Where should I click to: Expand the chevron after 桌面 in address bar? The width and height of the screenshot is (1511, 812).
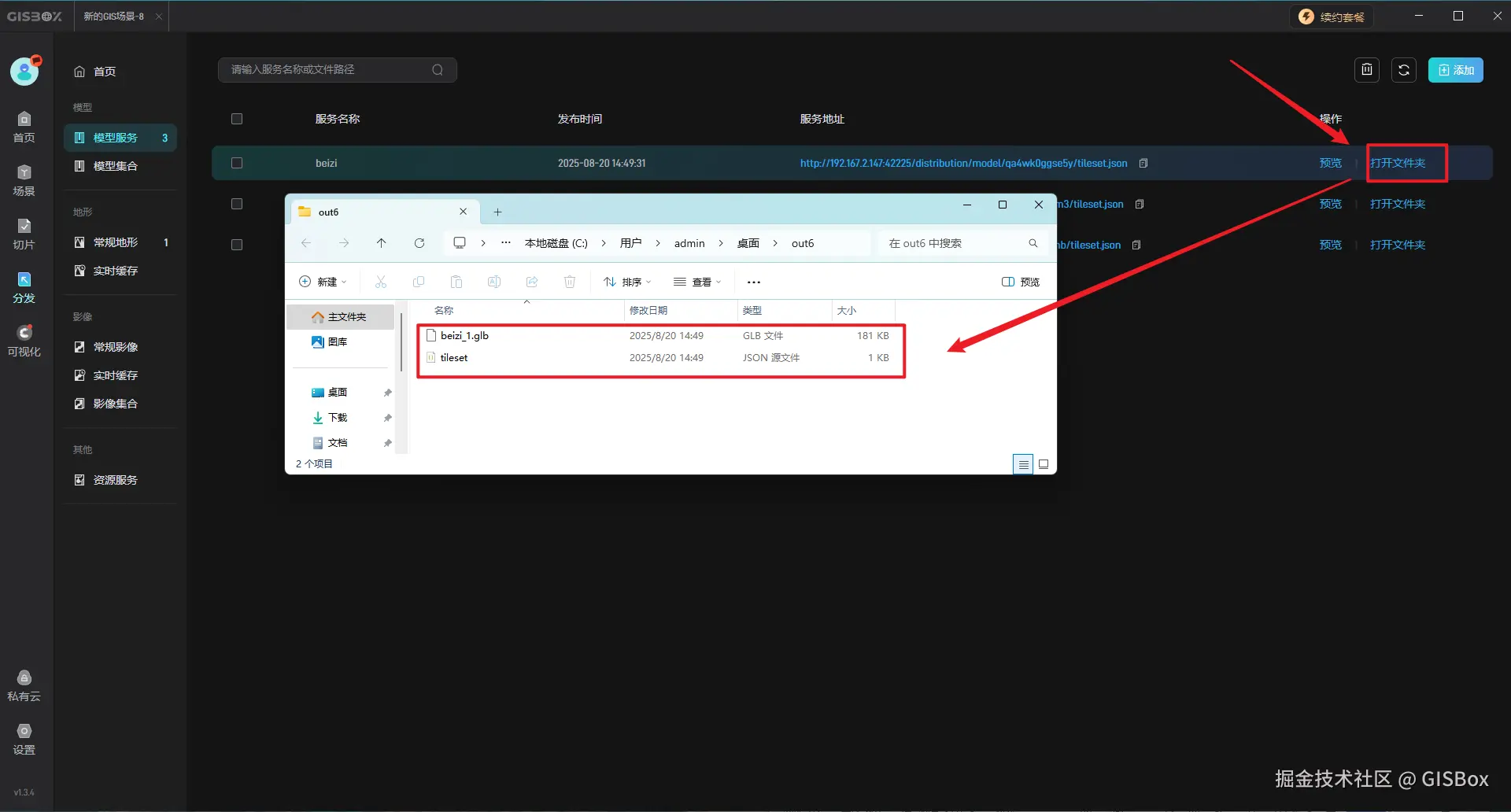pyautogui.click(x=775, y=243)
